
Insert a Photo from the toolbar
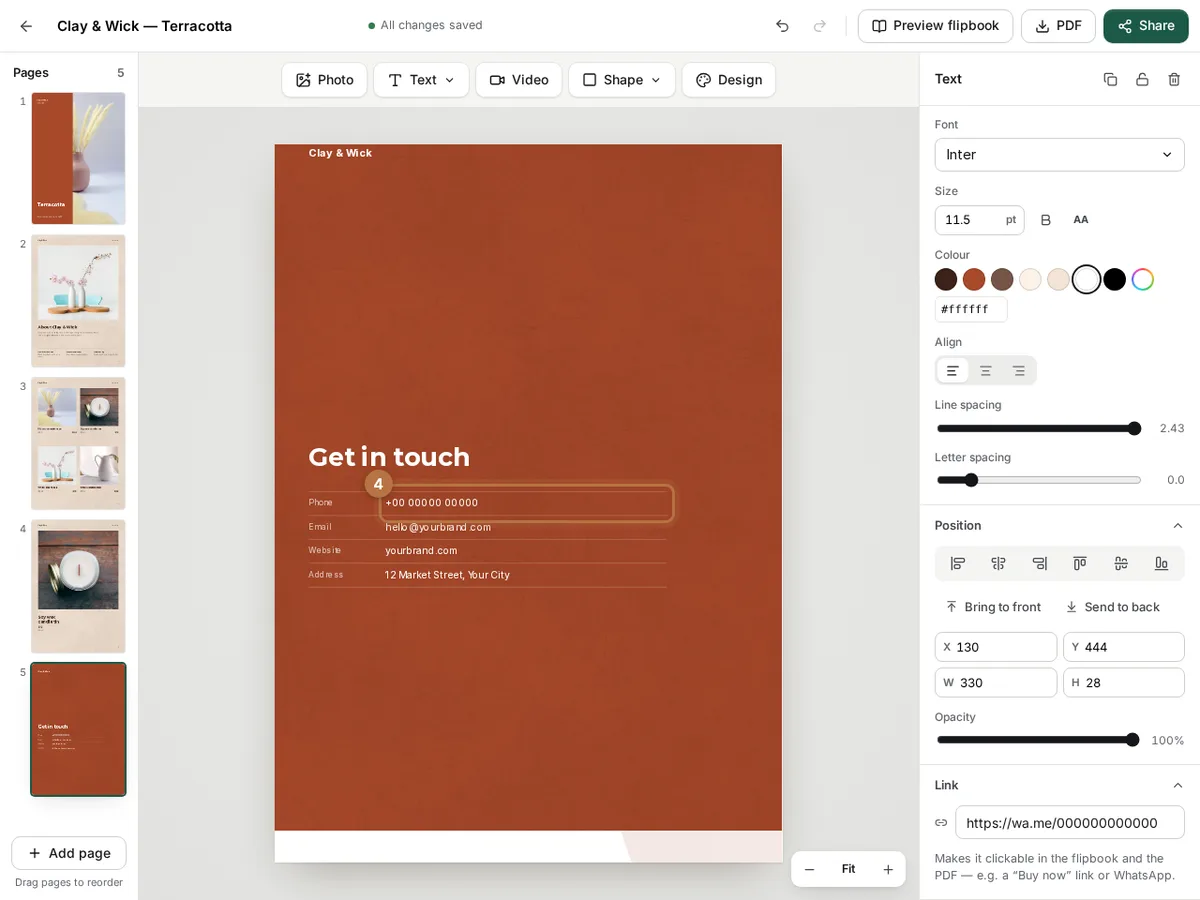(324, 80)
